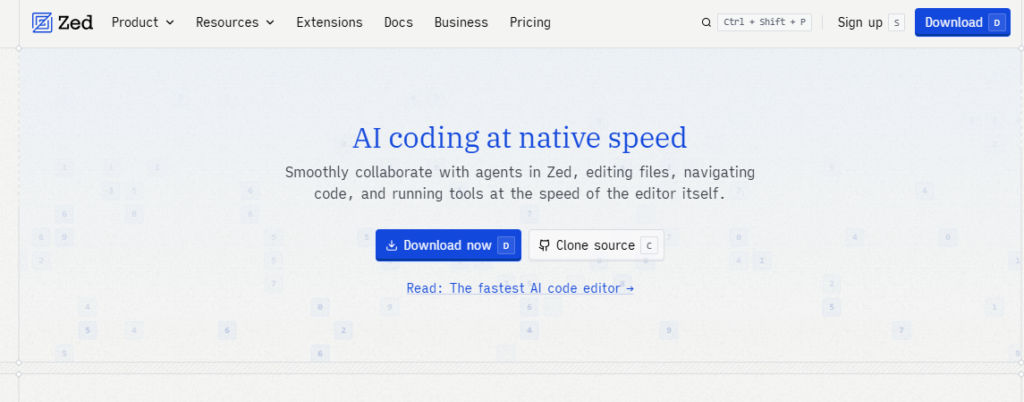Click the 'Smoothly collaborate with agents' paragraph
The width and height of the screenshot is (1024, 402).
point(520,183)
